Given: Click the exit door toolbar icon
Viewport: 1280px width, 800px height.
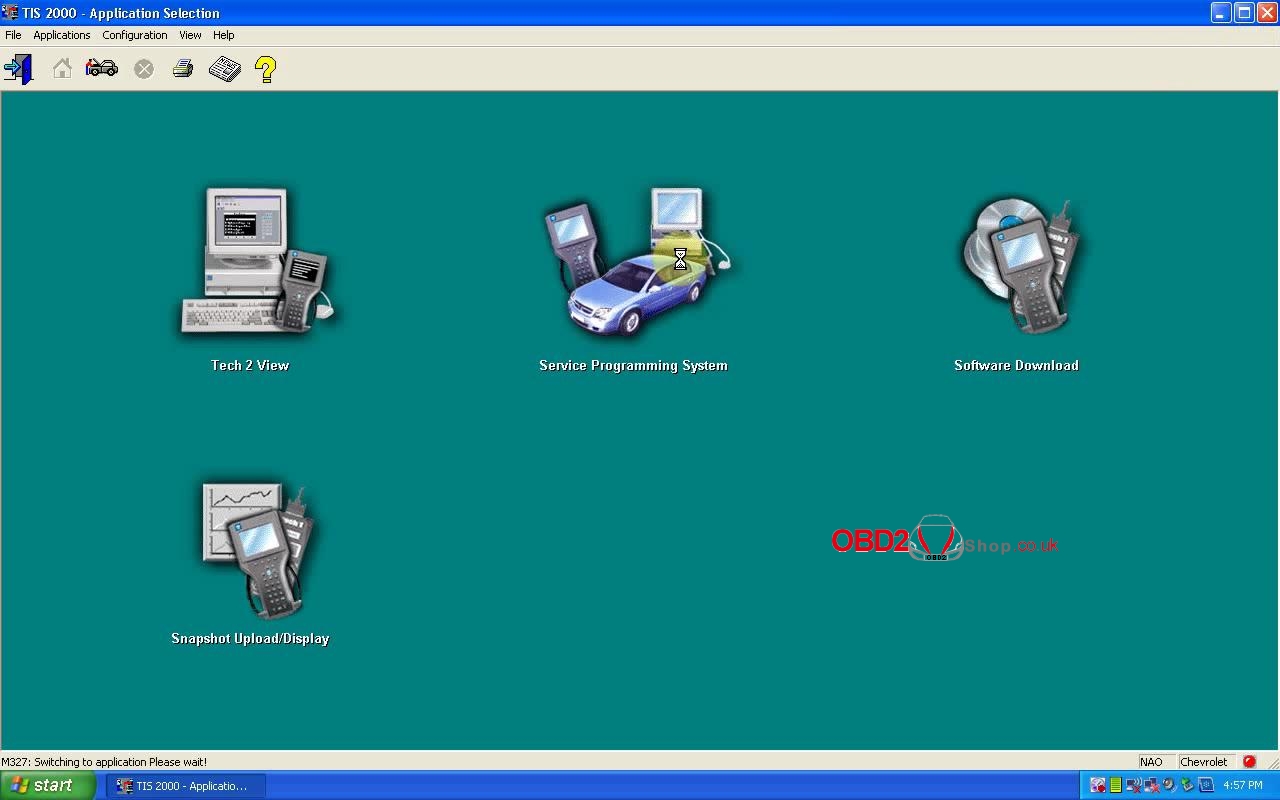Looking at the screenshot, I should pyautogui.click(x=19, y=69).
